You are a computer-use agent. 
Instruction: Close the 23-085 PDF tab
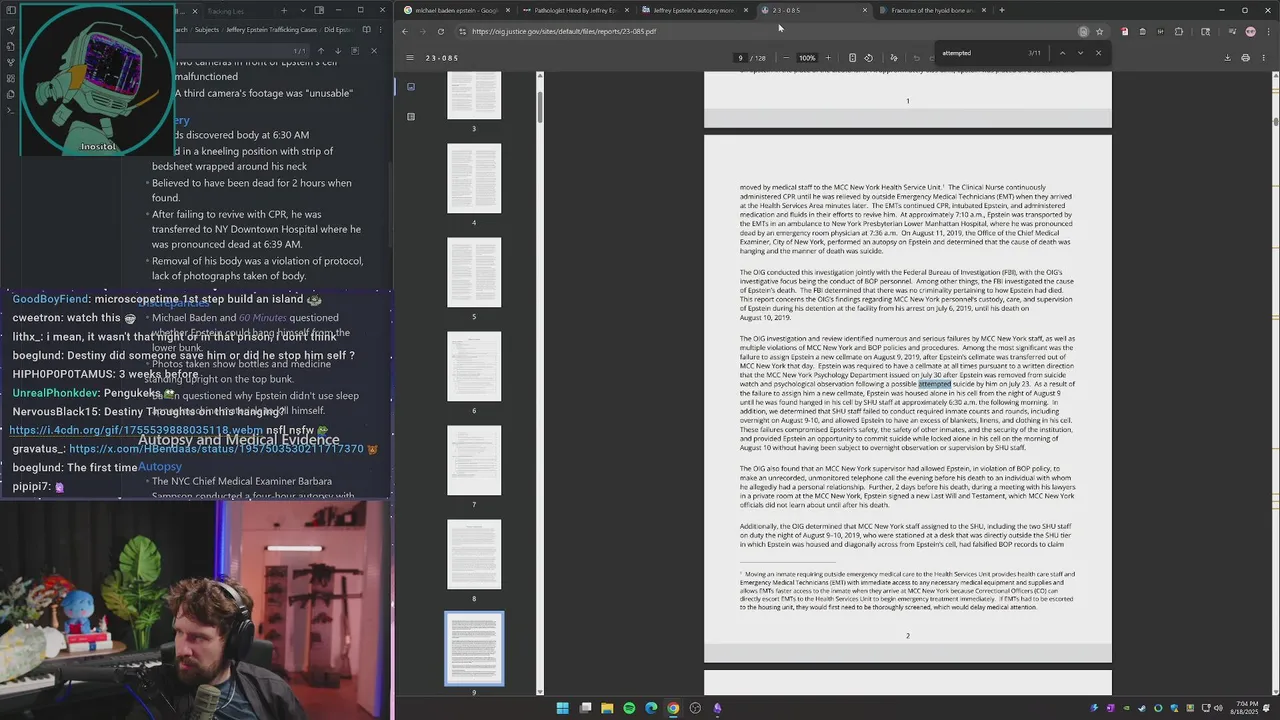pos(865,10)
